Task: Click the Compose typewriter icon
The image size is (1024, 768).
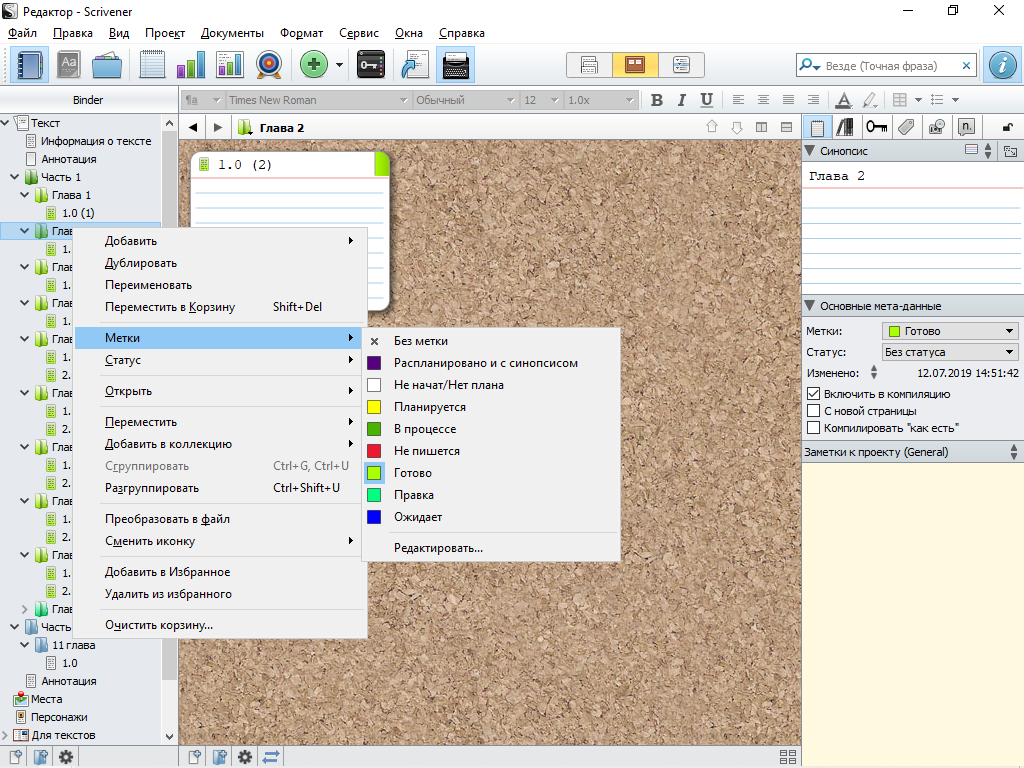Action: 455,65
